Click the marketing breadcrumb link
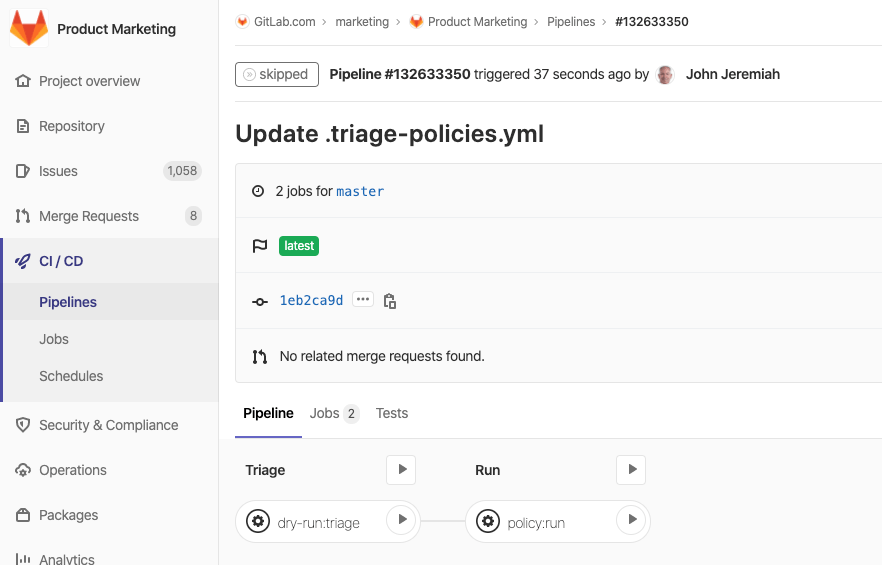This screenshot has width=882, height=565. point(362,22)
